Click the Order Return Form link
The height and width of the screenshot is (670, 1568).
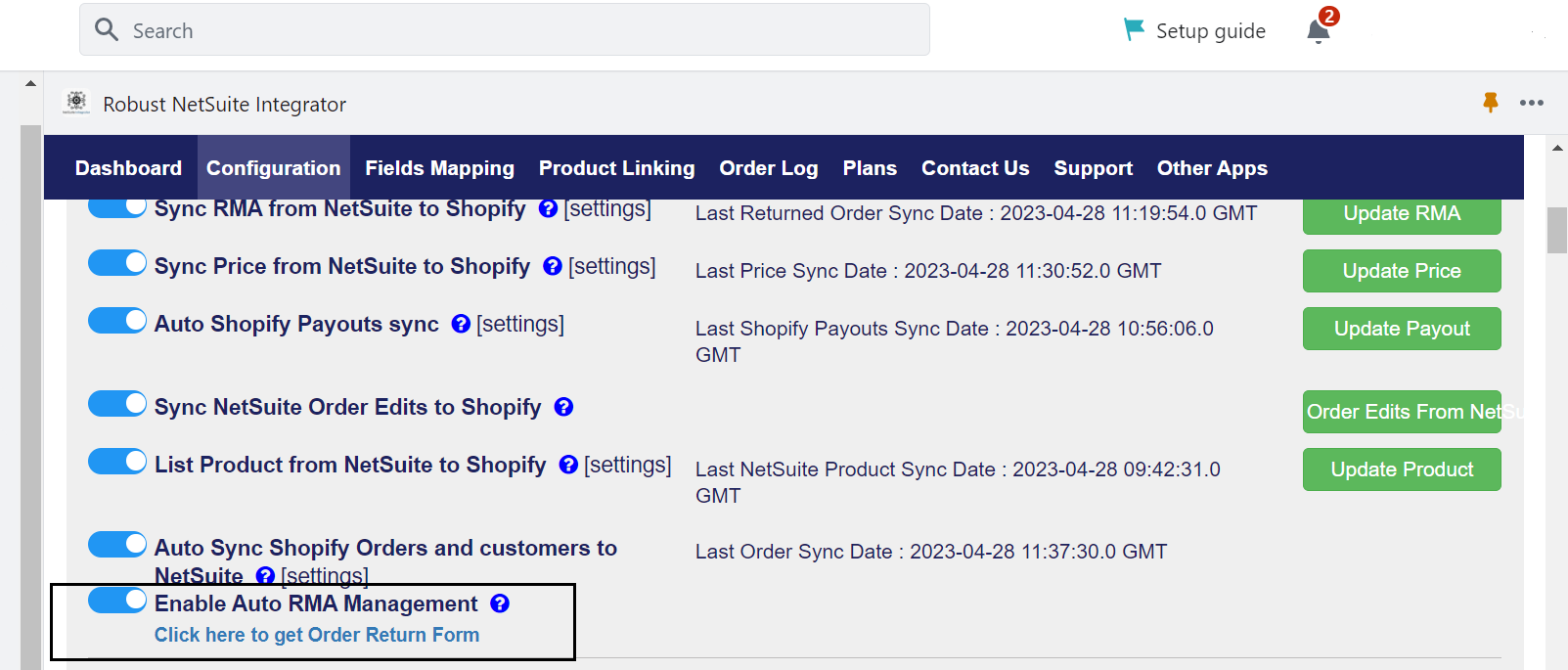pos(317,635)
